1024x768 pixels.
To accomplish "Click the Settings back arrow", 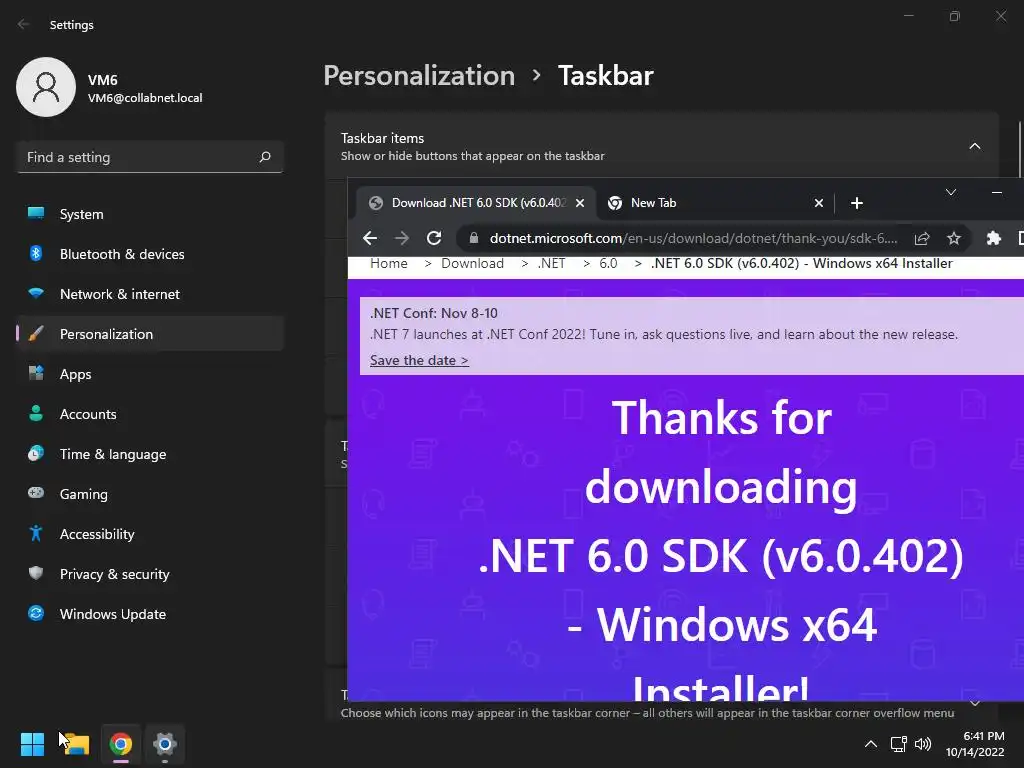I will tap(24, 24).
